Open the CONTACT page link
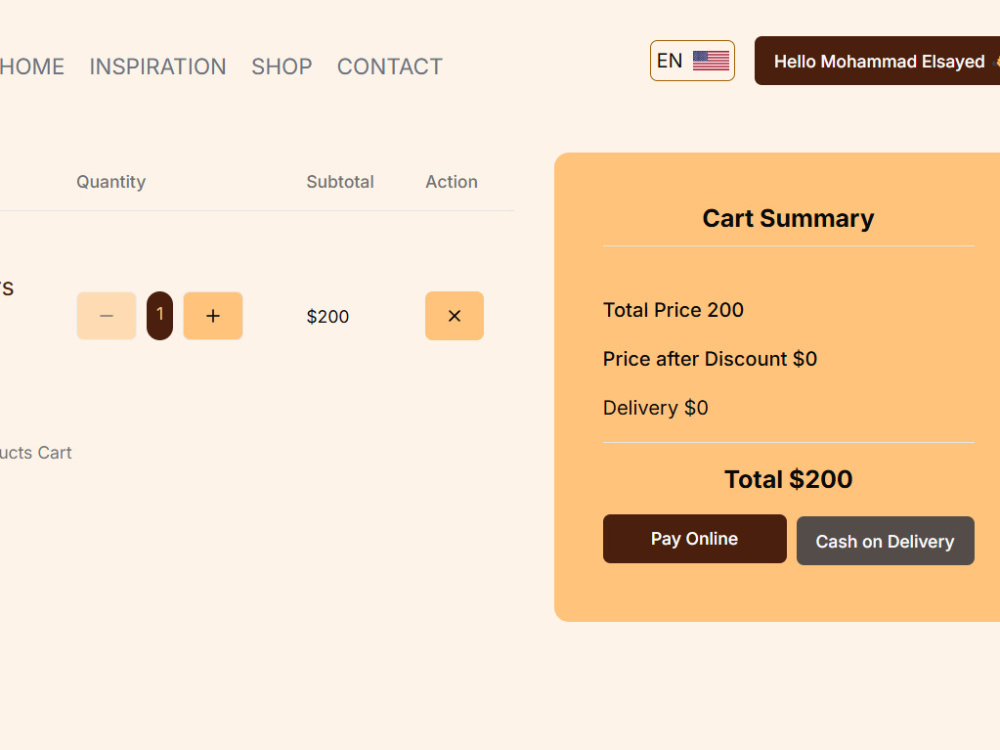Image resolution: width=1000 pixels, height=750 pixels. pos(390,66)
